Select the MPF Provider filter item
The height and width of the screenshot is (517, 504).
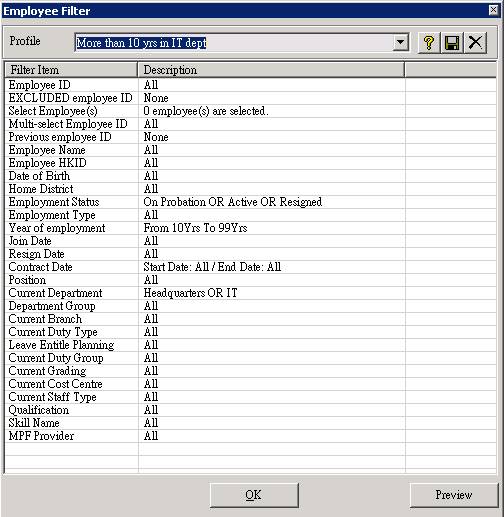41,436
